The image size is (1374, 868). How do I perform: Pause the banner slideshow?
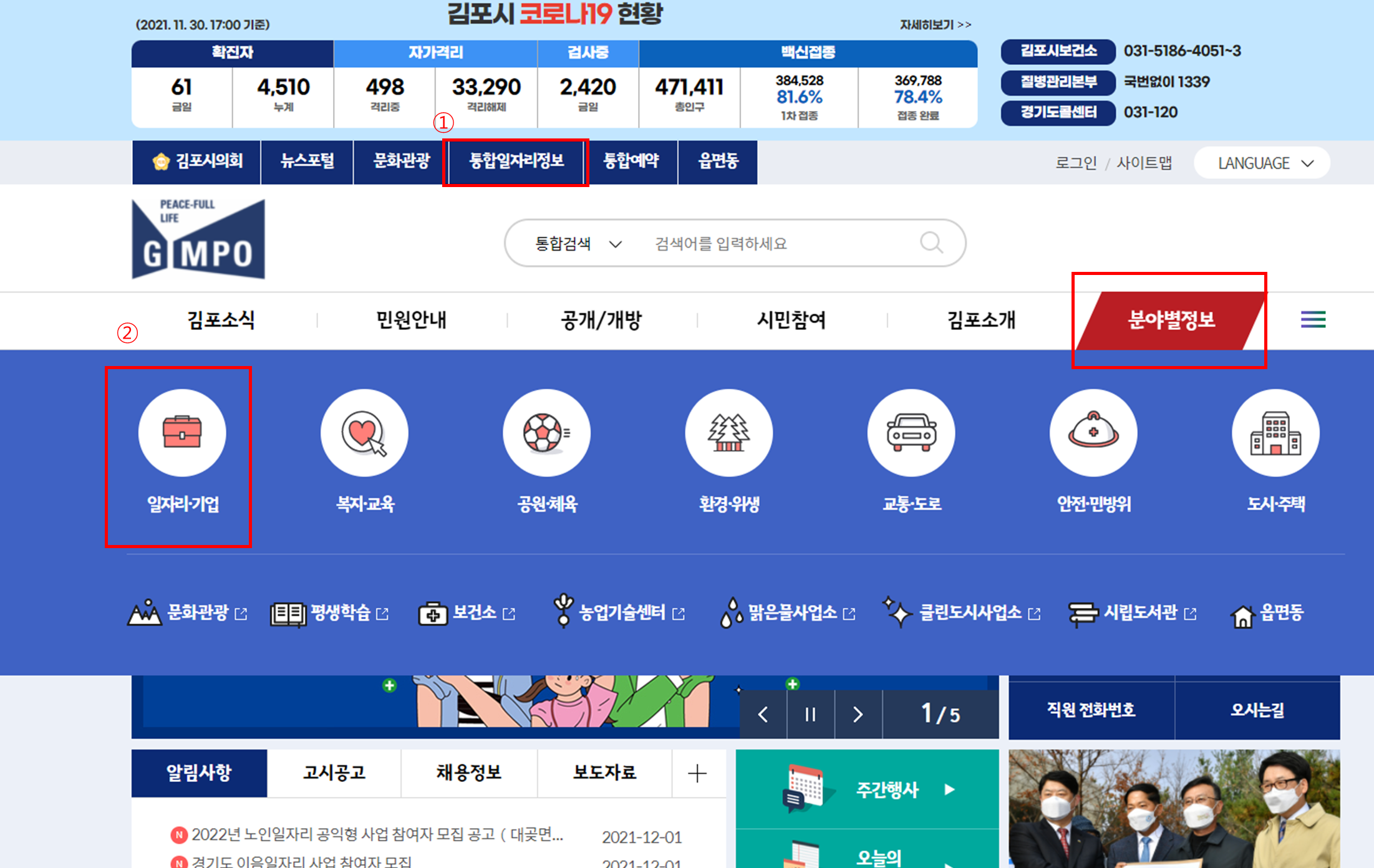[x=810, y=714]
